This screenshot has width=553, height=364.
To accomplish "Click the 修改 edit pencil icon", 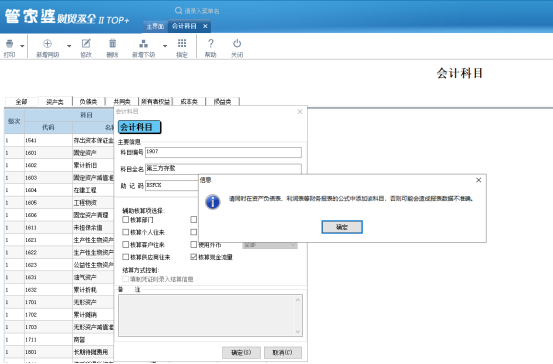I will (86, 43).
